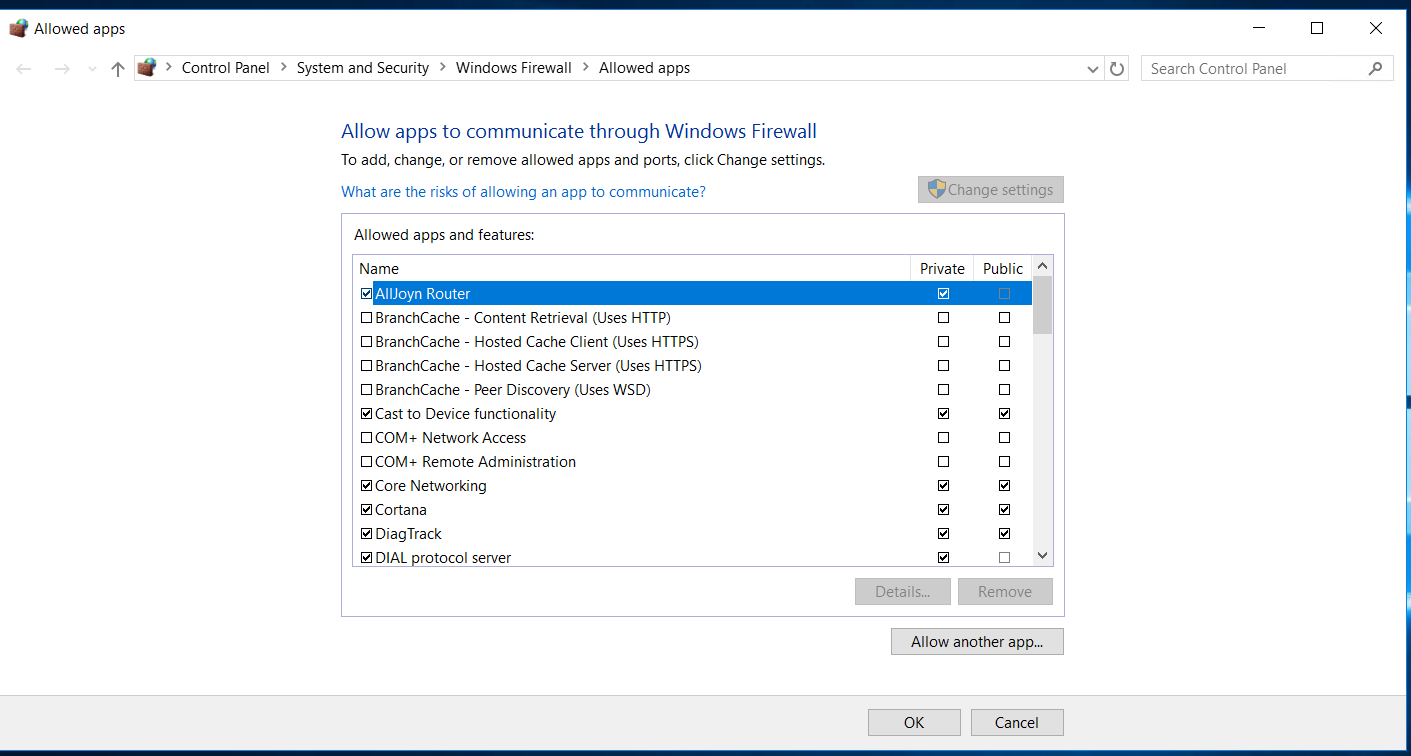The width and height of the screenshot is (1411, 756).
Task: Click the Allow another app button
Action: click(x=976, y=642)
